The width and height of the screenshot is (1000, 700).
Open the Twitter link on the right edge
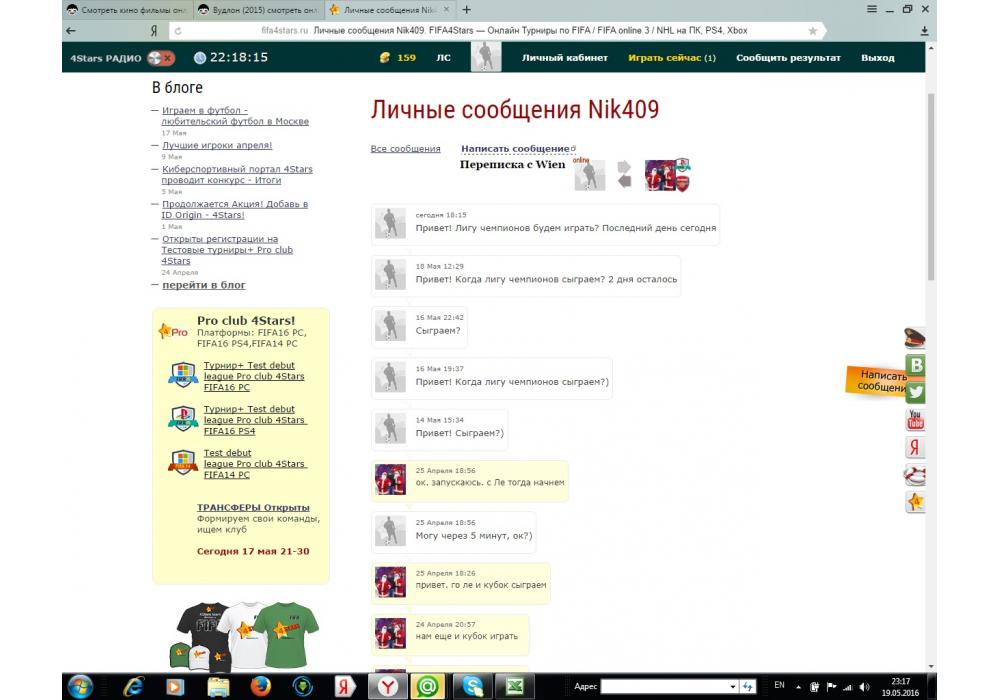914,392
